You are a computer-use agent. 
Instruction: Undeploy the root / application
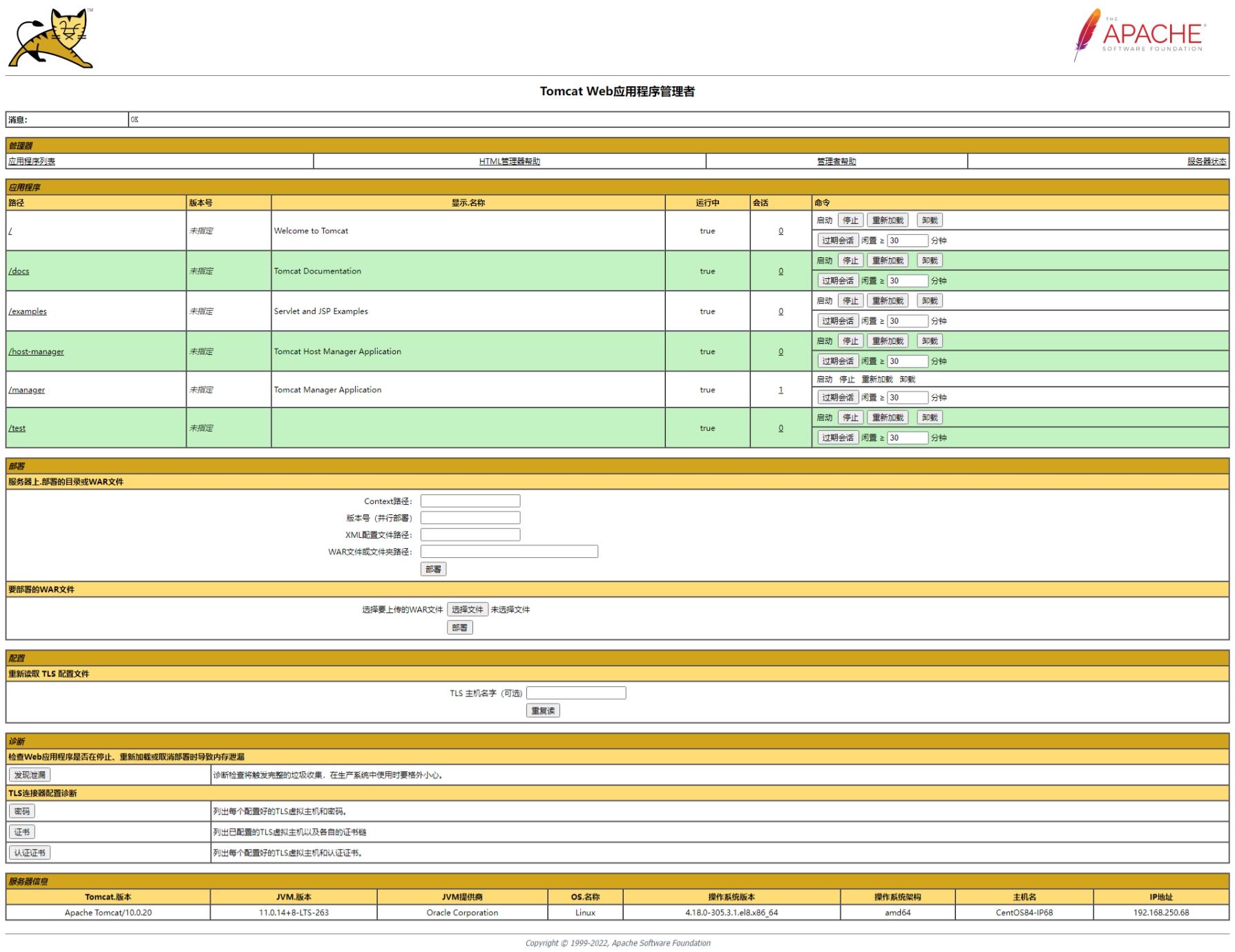click(930, 220)
